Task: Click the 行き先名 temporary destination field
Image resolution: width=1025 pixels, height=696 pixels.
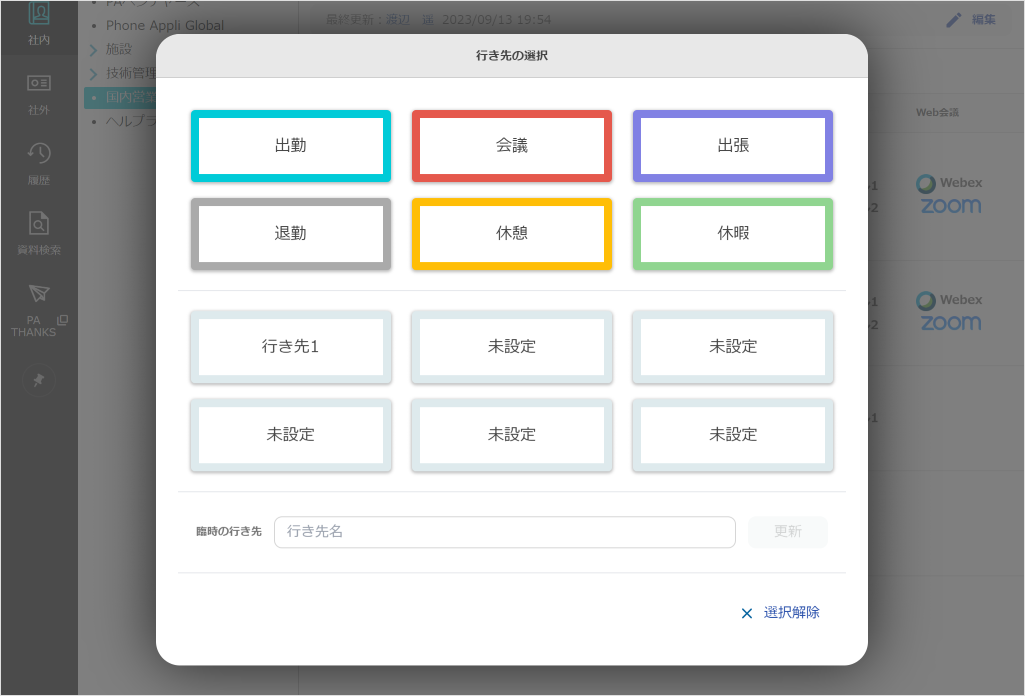Action: point(504,532)
